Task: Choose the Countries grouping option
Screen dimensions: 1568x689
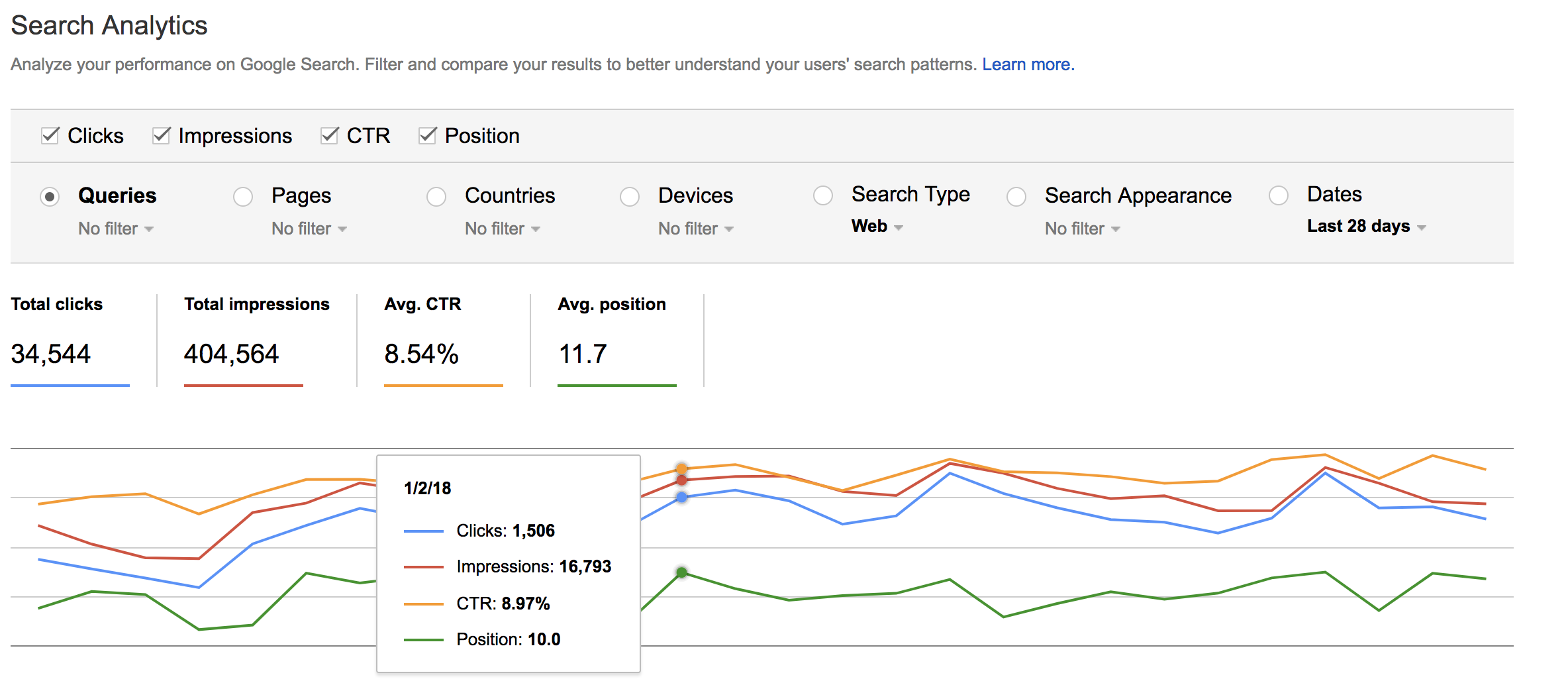Action: point(436,197)
